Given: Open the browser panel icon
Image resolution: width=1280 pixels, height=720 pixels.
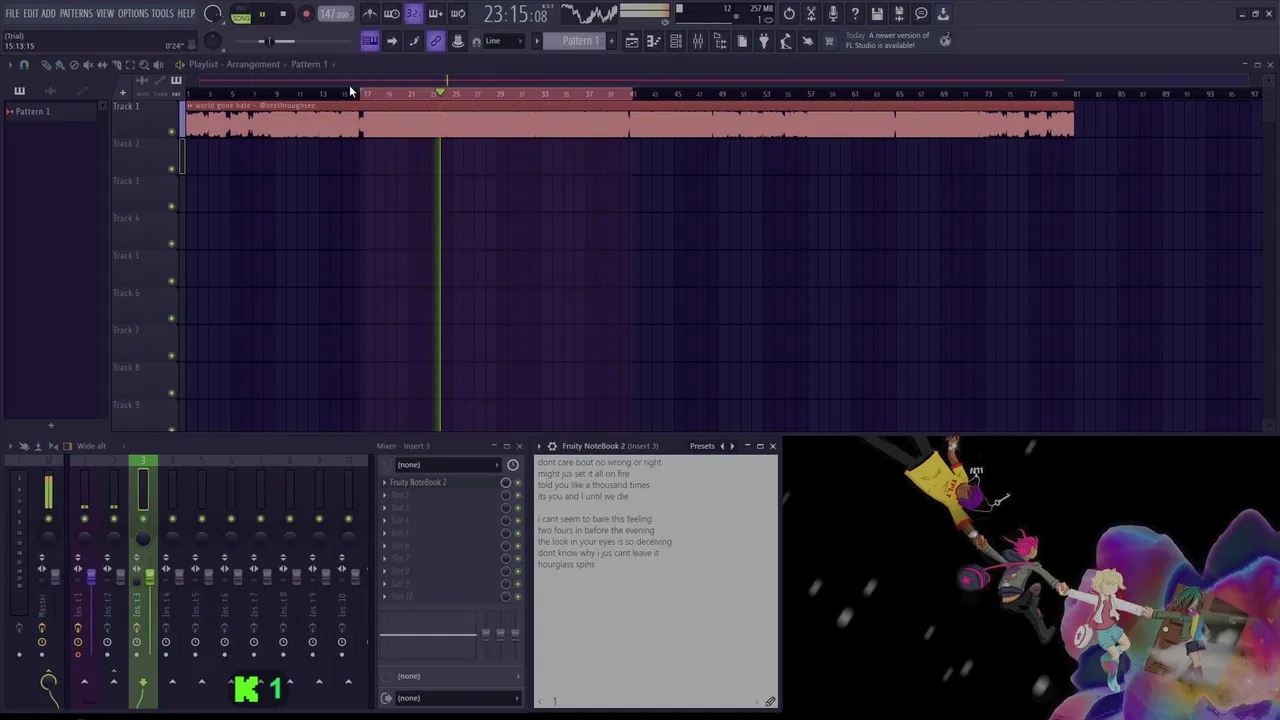Looking at the screenshot, I should coord(720,41).
